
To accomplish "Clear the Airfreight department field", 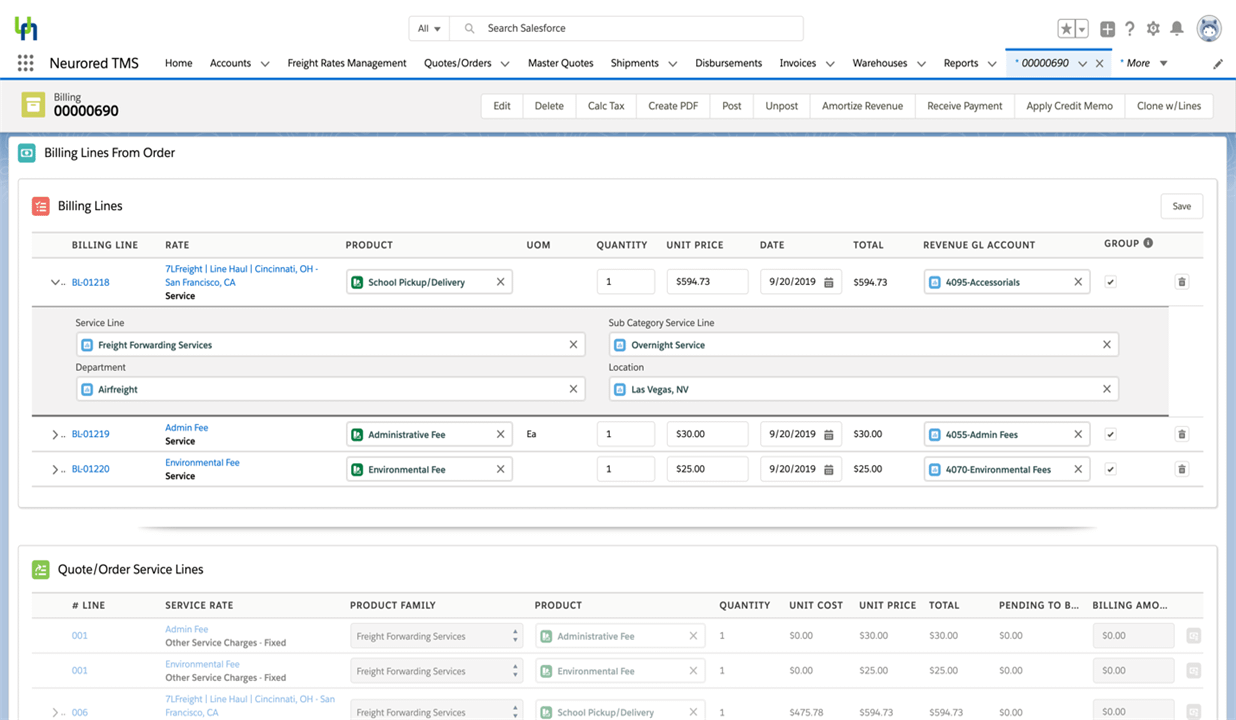I will [x=573, y=389].
